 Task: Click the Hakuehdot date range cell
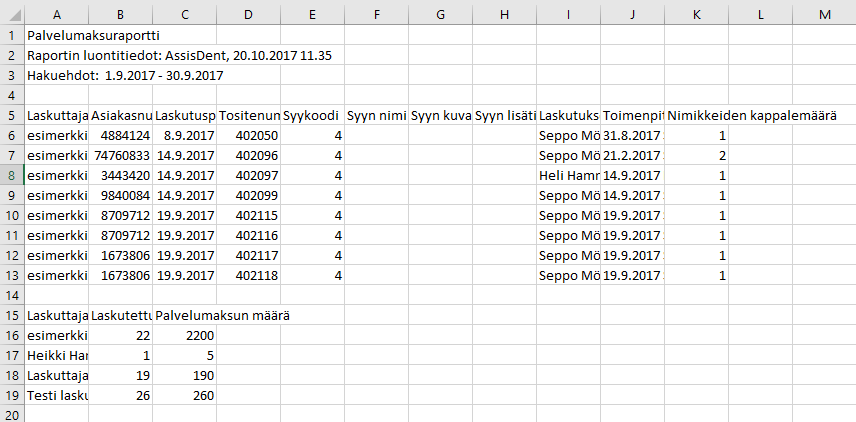click(57, 75)
